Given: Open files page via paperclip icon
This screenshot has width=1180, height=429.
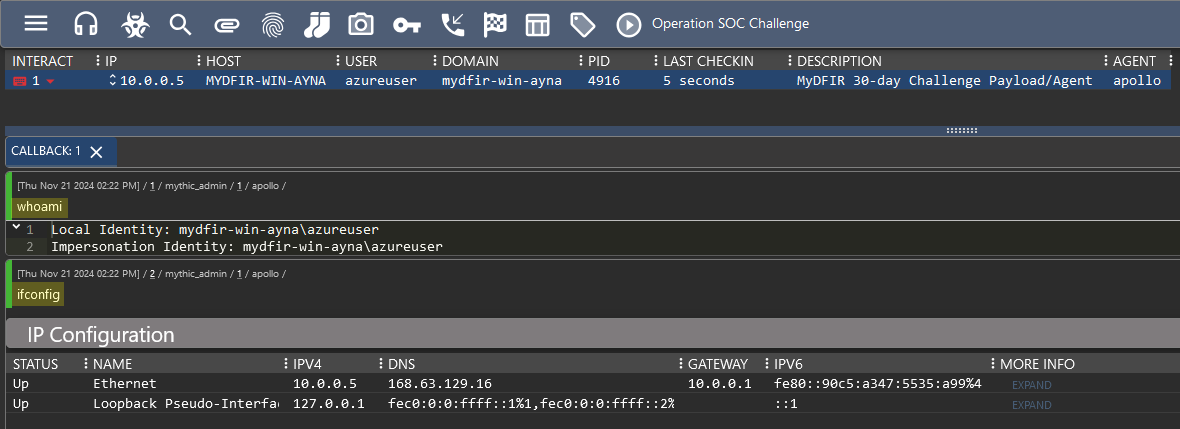Looking at the screenshot, I should point(226,25).
